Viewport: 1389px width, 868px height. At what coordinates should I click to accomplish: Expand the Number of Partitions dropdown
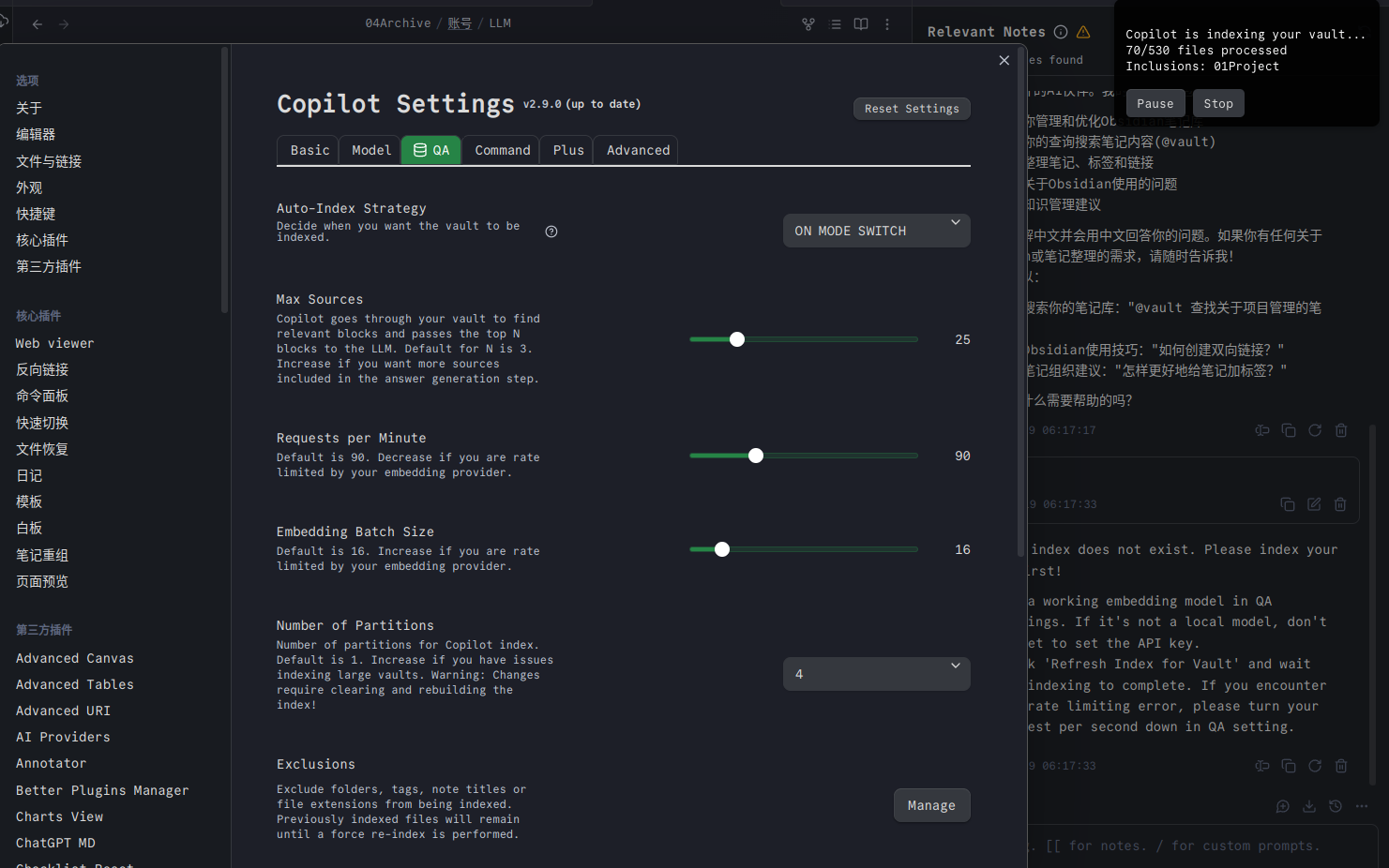(x=876, y=674)
